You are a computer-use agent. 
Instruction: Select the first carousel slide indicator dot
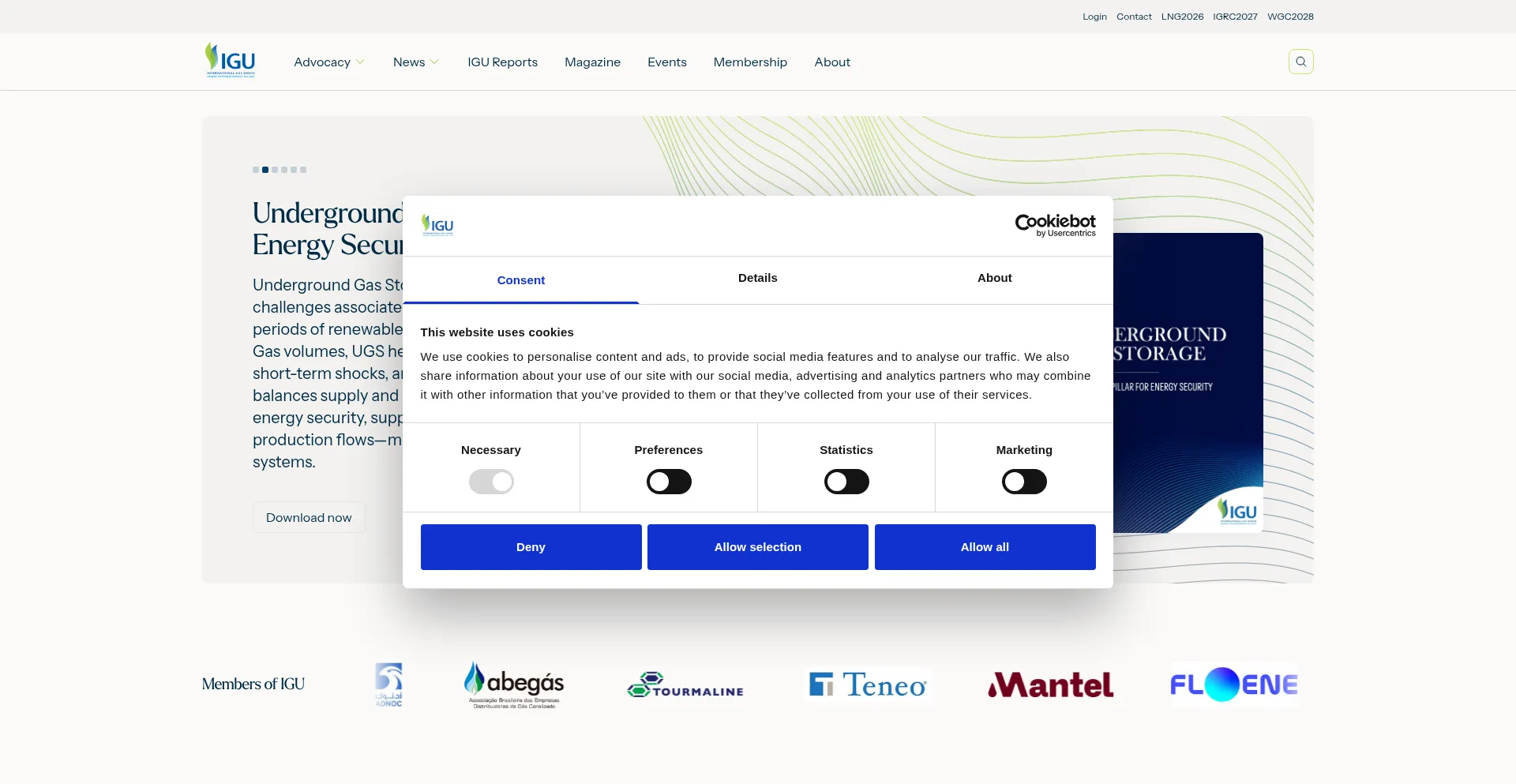coord(256,170)
